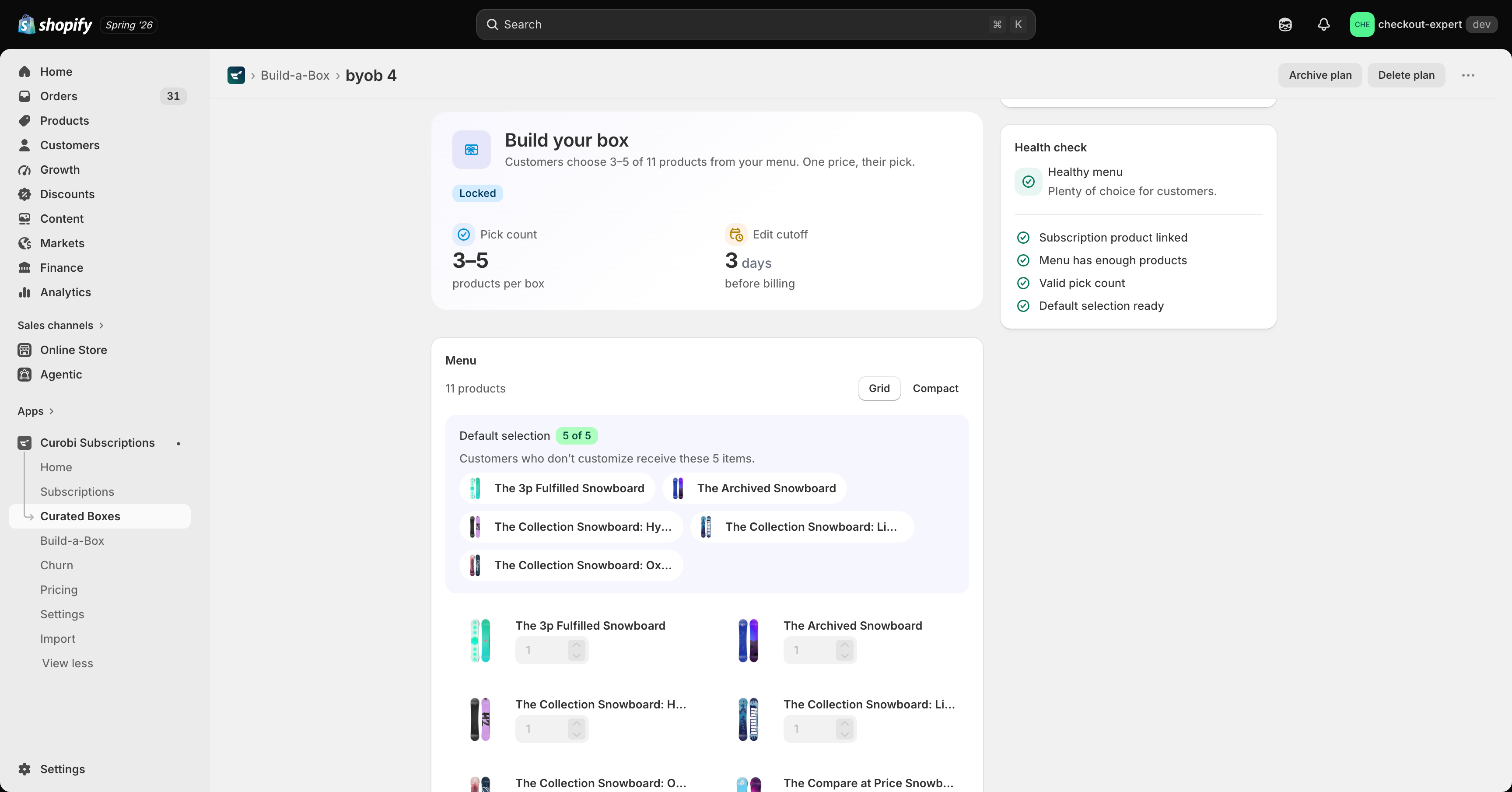The width and height of the screenshot is (1512, 792).
Task: Open Churn in app submenu
Action: pyautogui.click(x=57, y=565)
